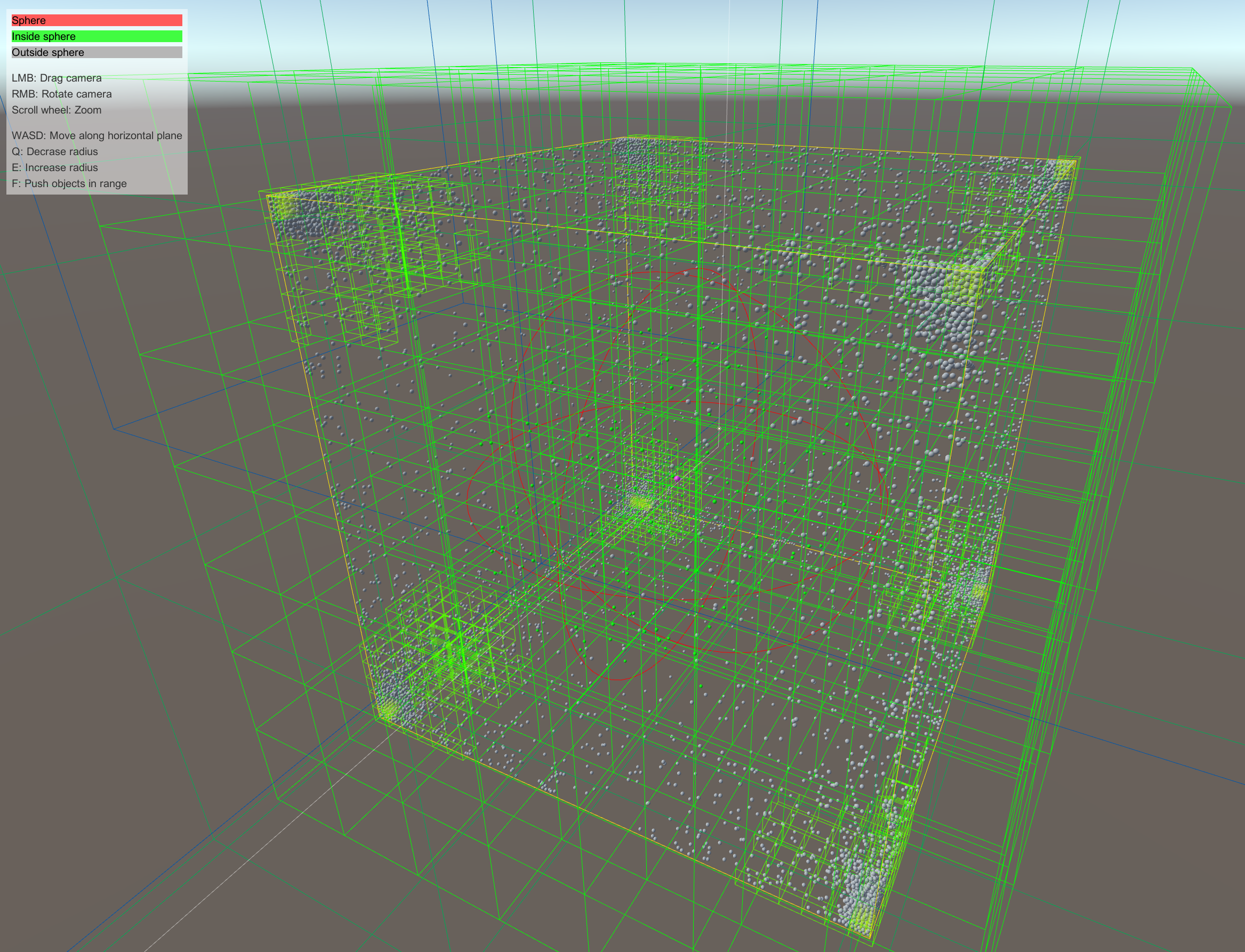Click the 'Scroll wheel: Zoom' hint text
Viewport: 1245px width, 952px height.
[57, 110]
